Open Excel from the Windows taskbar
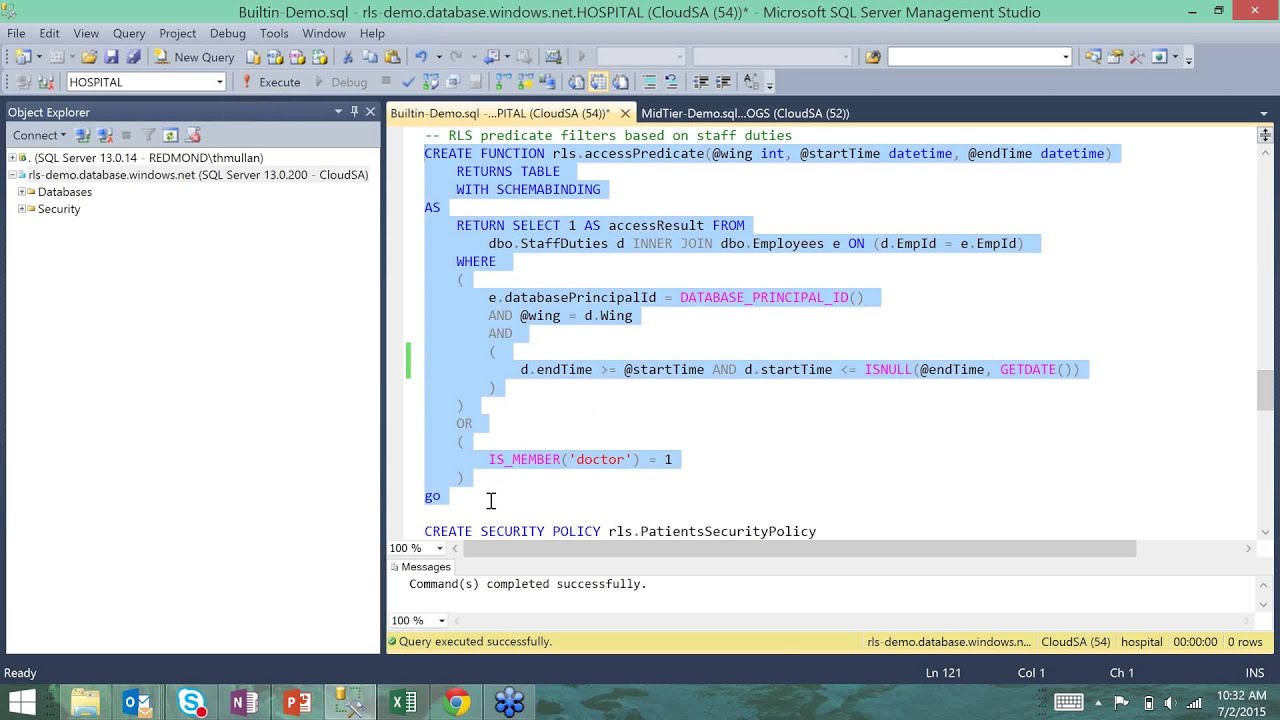The image size is (1280, 720). click(x=404, y=703)
